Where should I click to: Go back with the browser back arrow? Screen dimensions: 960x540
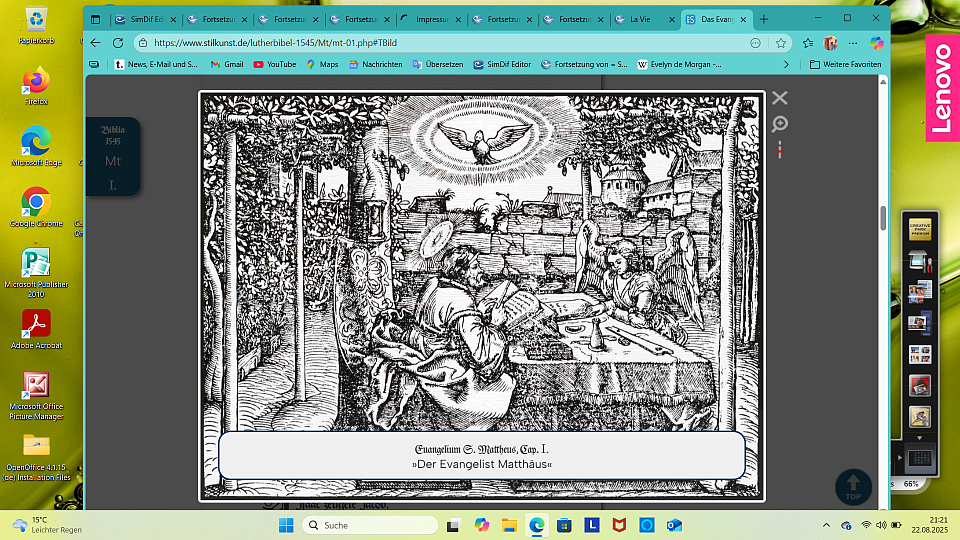click(x=96, y=43)
